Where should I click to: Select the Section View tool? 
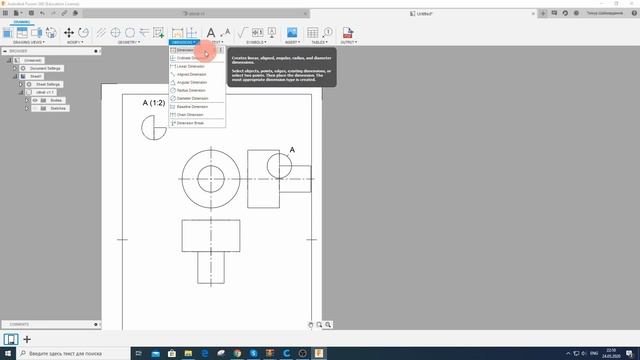coord(37,33)
